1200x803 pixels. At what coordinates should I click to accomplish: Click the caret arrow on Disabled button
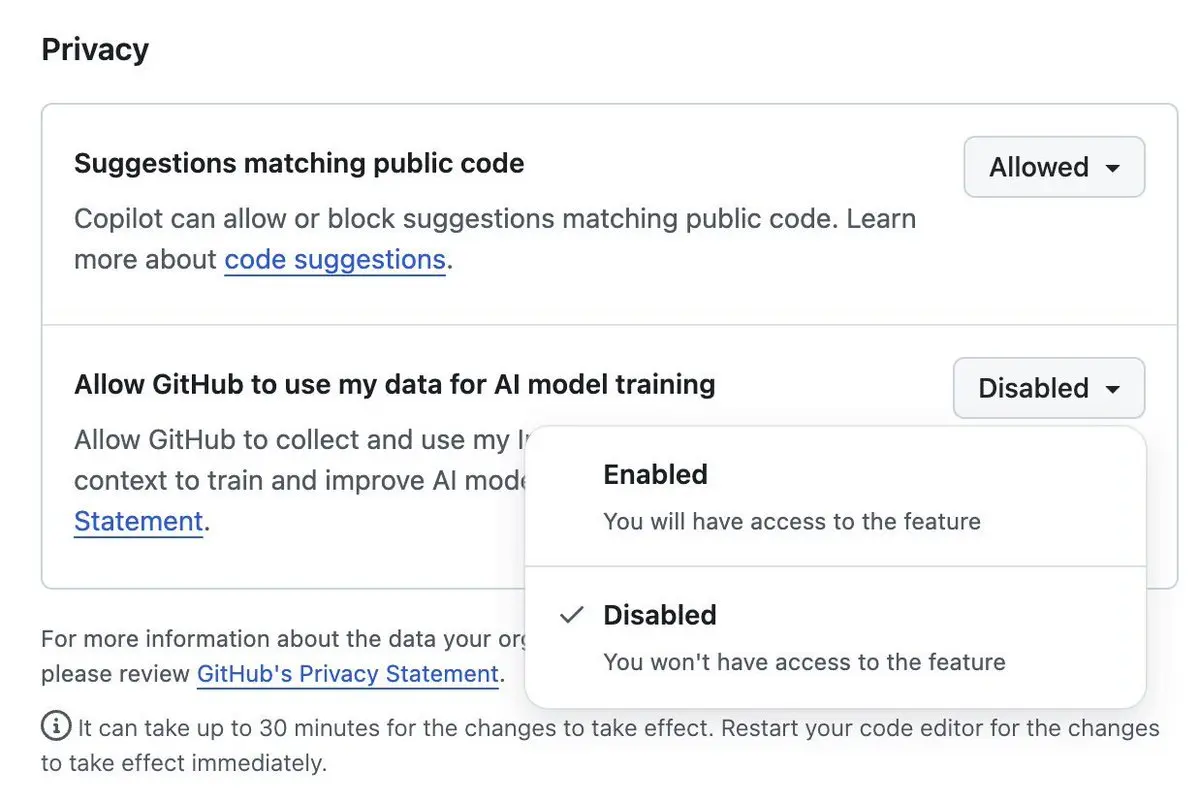click(1112, 389)
